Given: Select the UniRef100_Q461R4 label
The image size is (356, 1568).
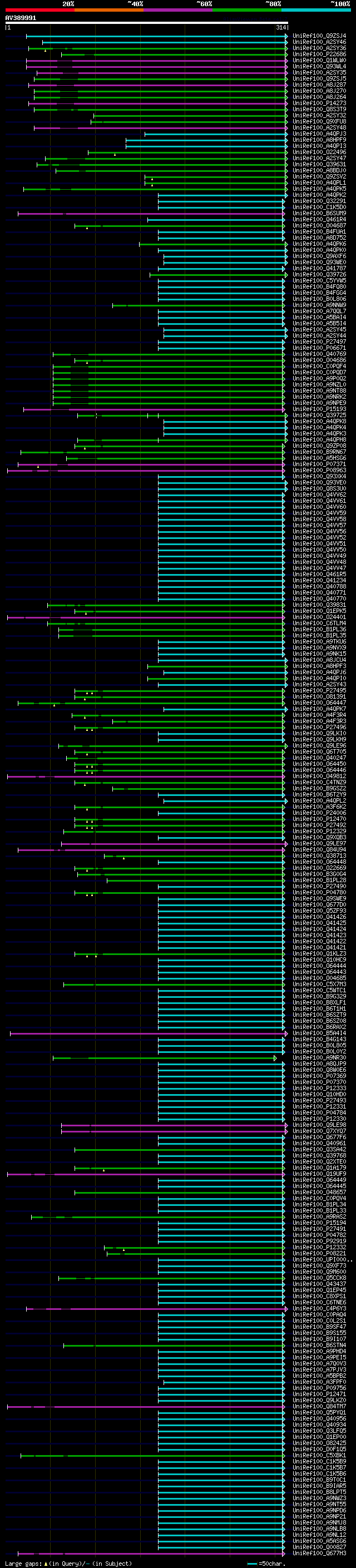Looking at the screenshot, I should pyautogui.click(x=319, y=219).
